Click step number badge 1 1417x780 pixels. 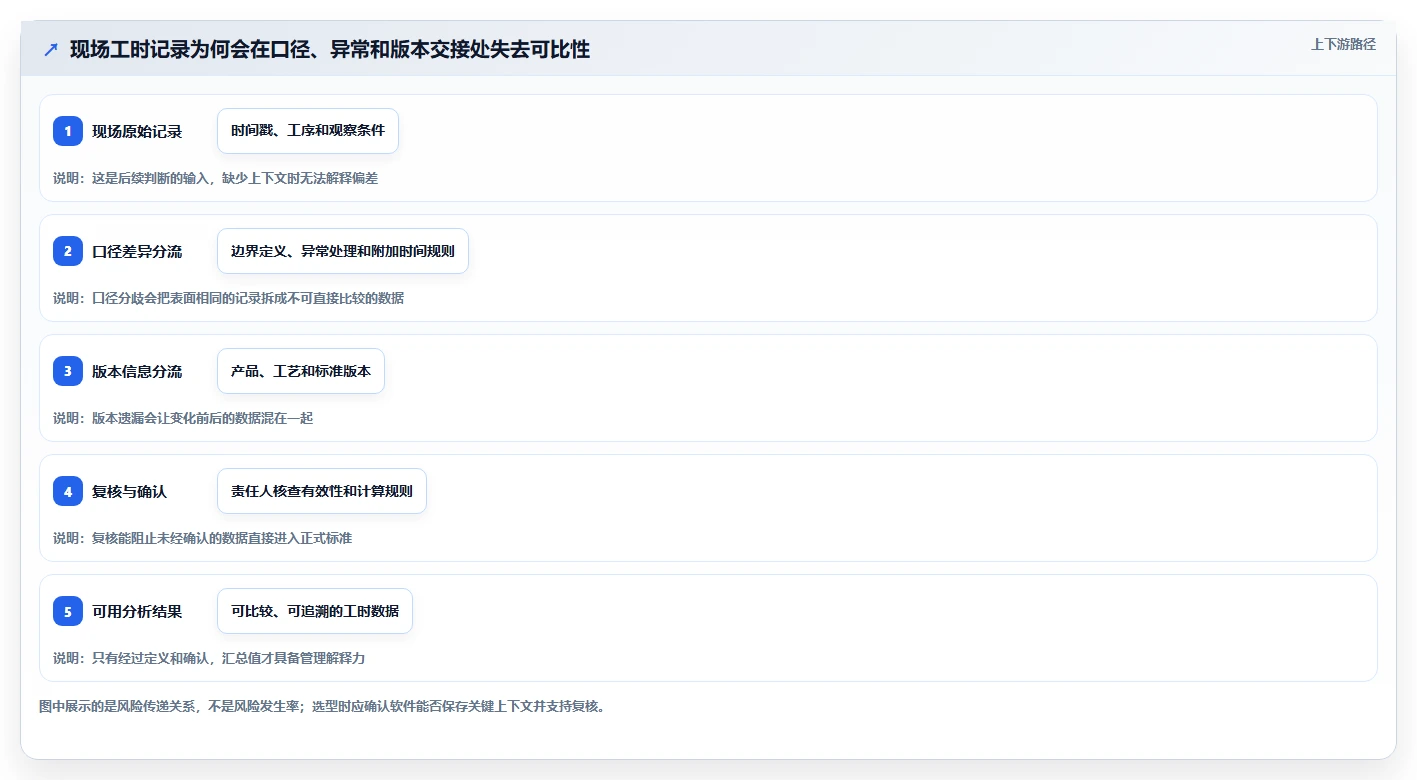click(x=68, y=131)
